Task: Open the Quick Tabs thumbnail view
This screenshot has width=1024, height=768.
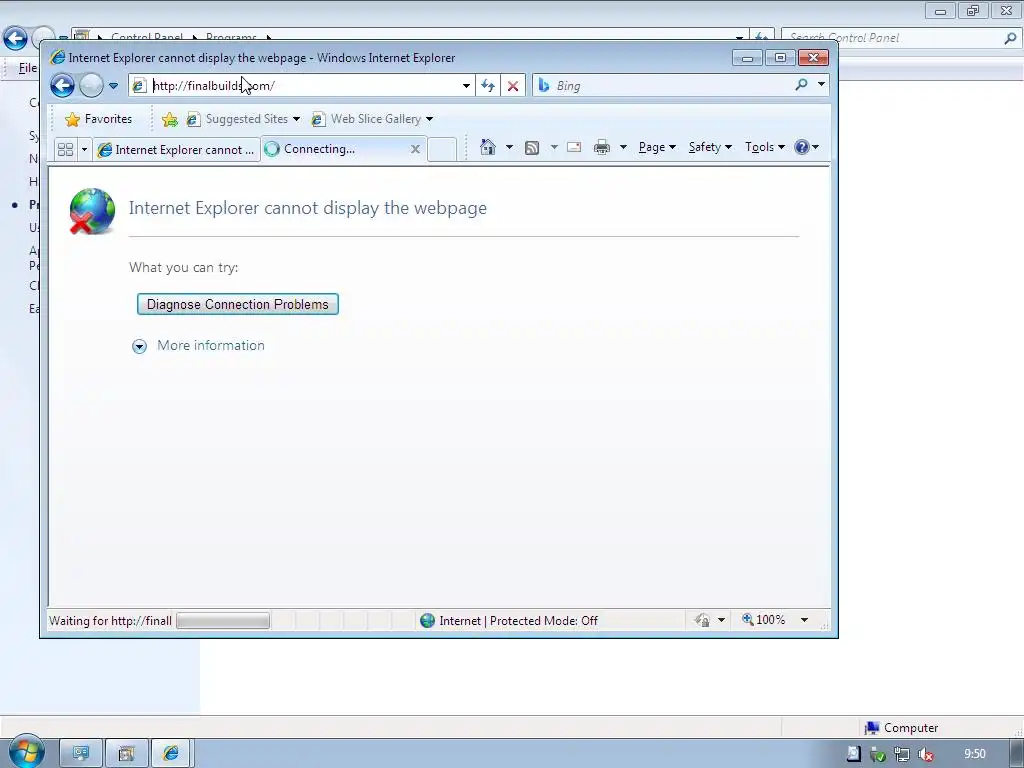Action: (x=65, y=150)
